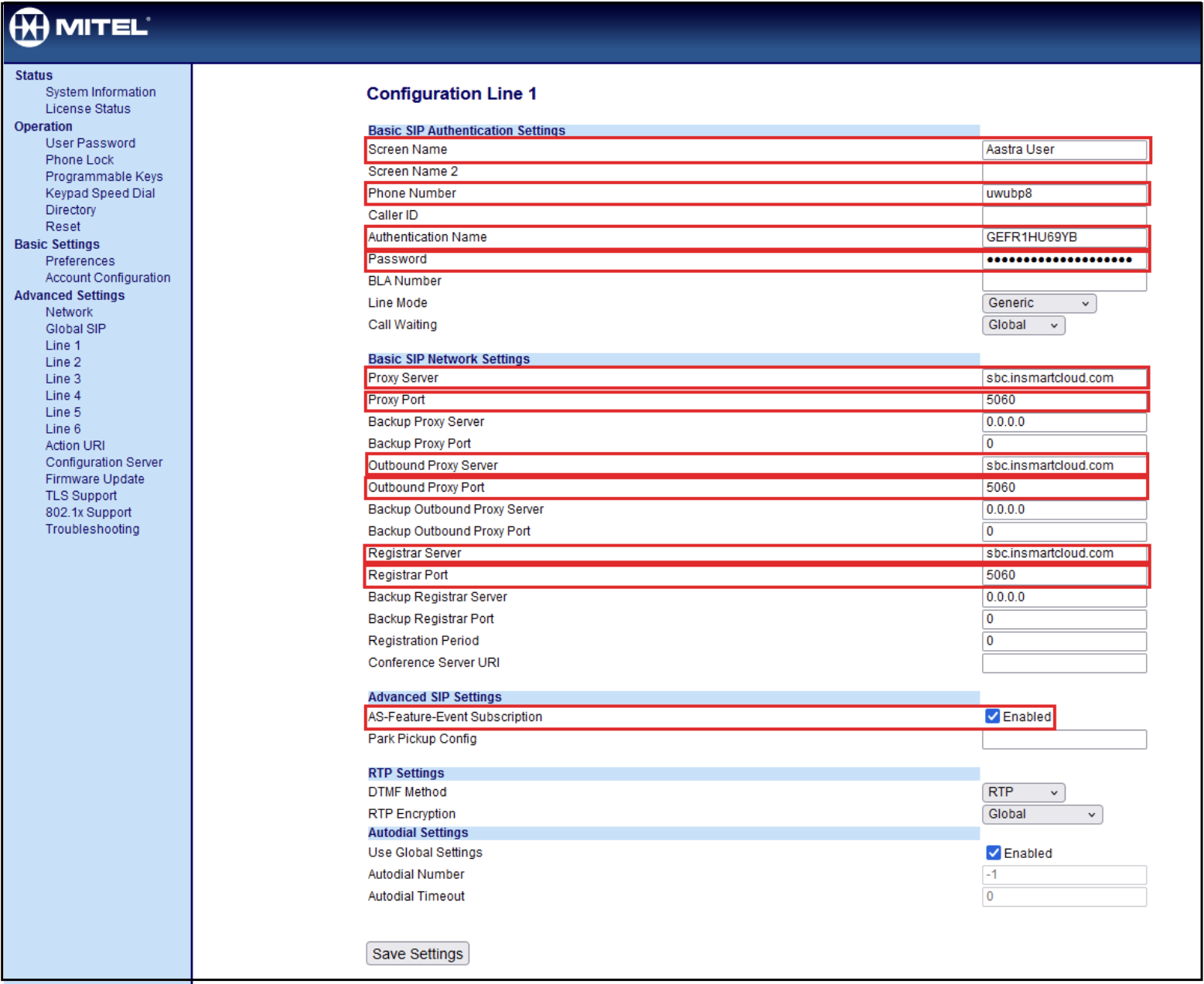Click the BLA Number field
Screen dimensions: 1204x984
tap(1064, 281)
